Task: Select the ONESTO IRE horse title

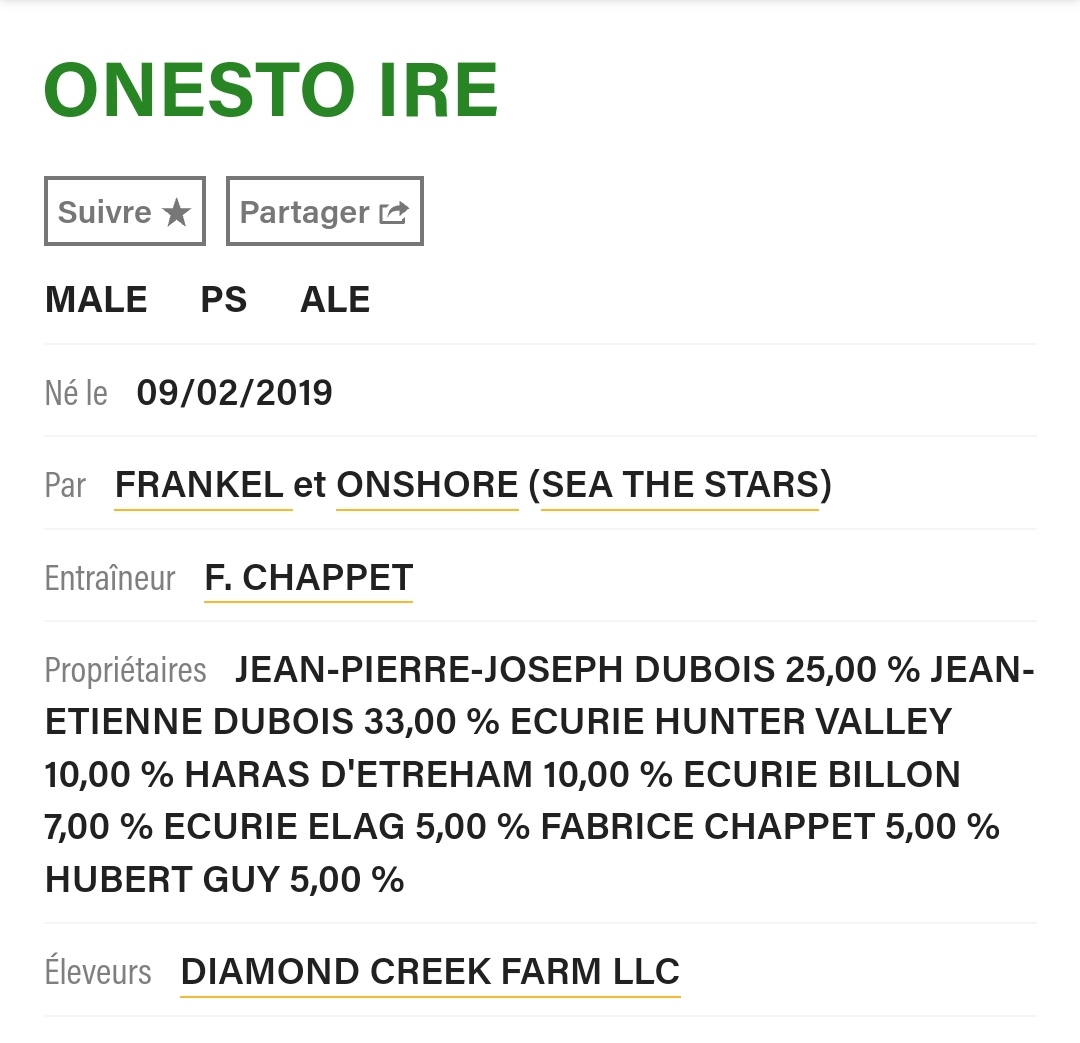Action: coord(271,90)
